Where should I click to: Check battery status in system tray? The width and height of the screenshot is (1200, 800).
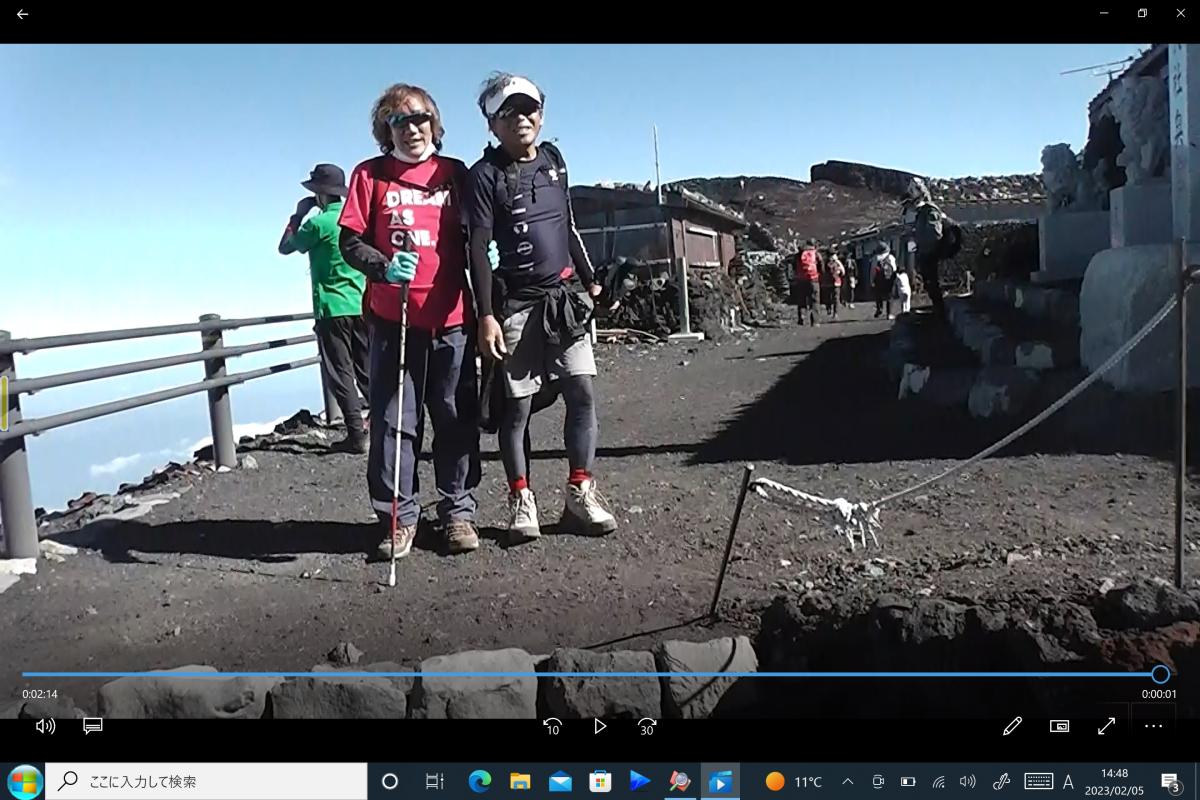908,781
